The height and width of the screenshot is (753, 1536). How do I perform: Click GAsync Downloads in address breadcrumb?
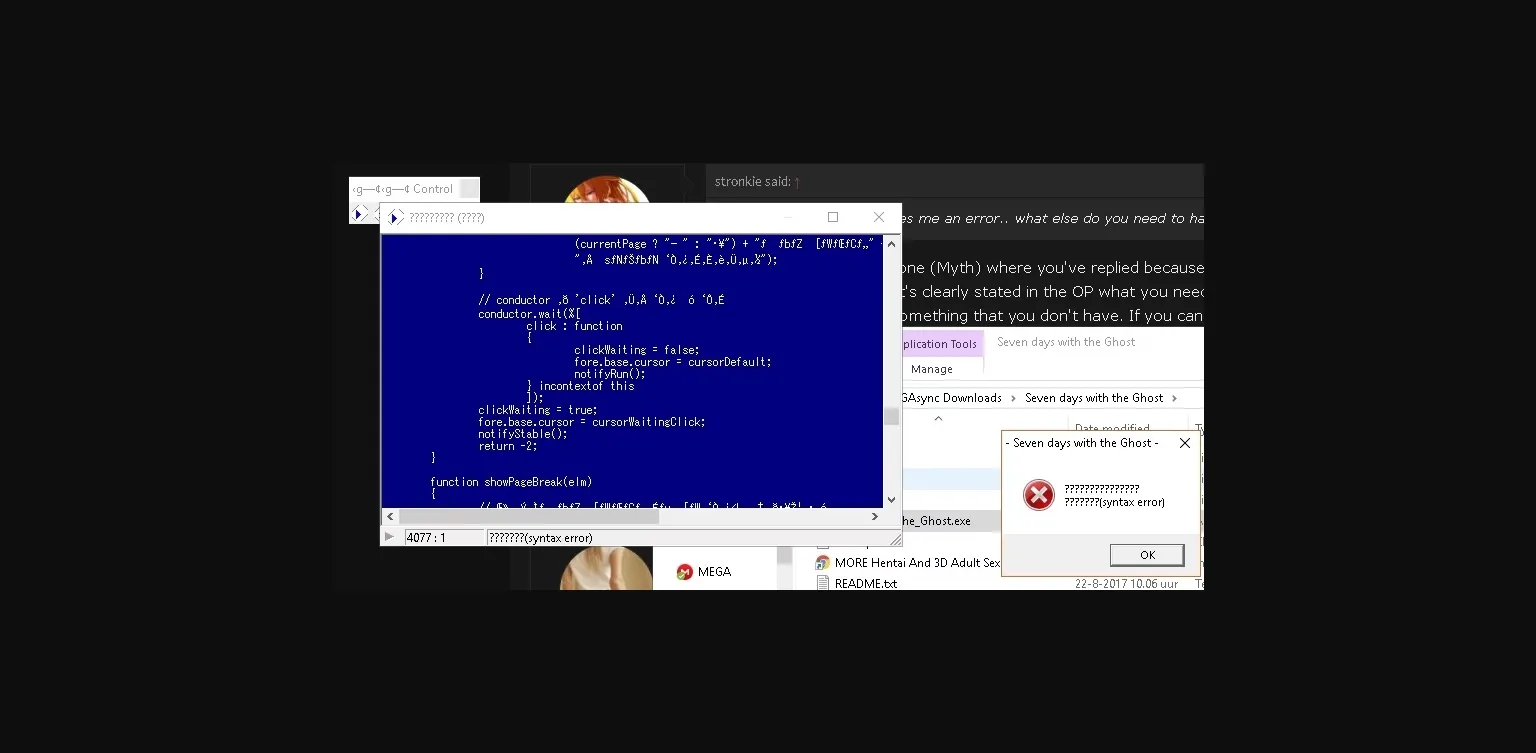[951, 398]
